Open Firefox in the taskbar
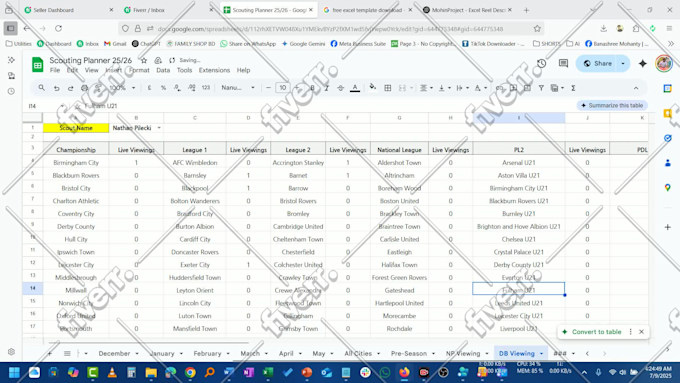Screen dimensions: 680x383 pos(404,372)
